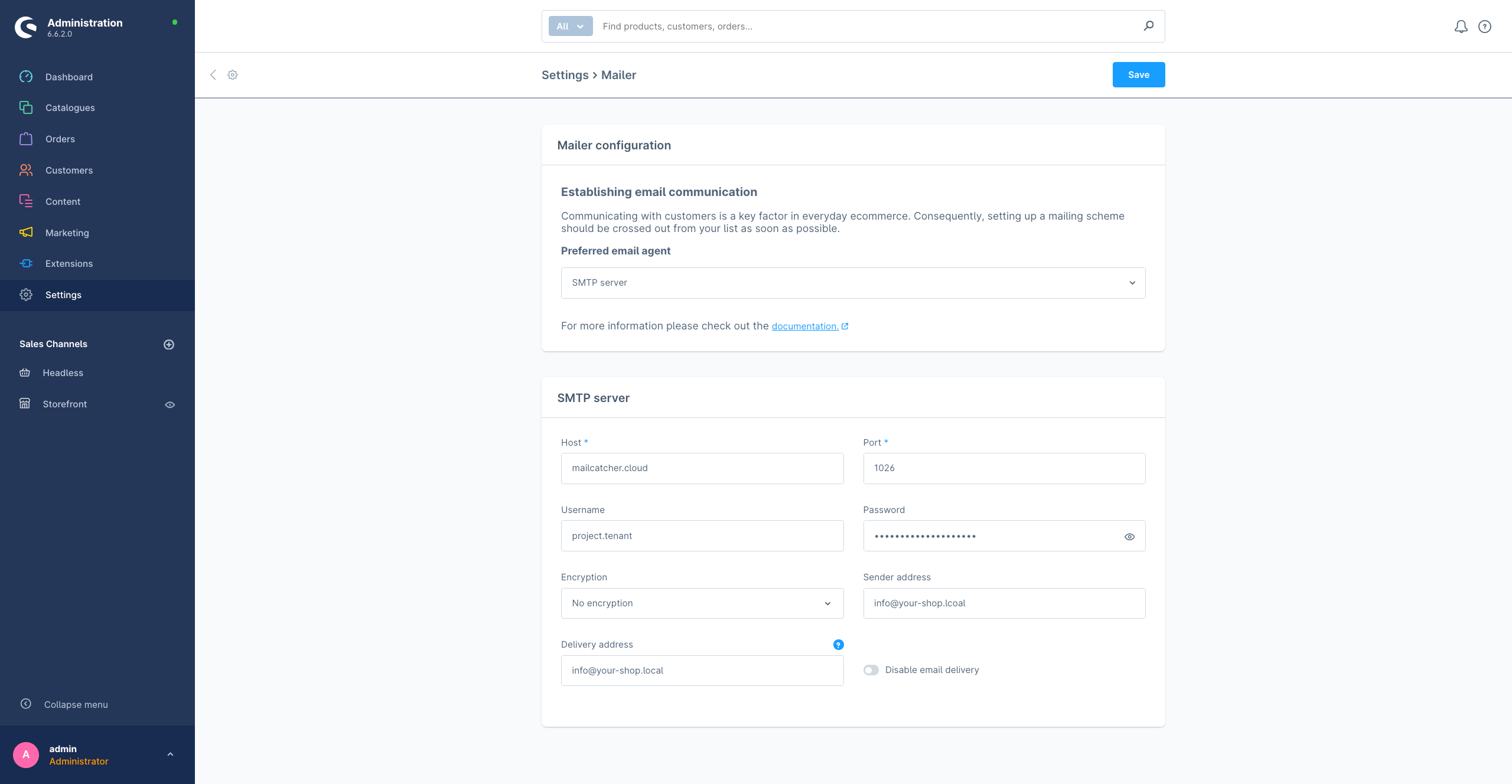Open the help icon in the header
Image resolution: width=1512 pixels, height=784 pixels.
pos(1485,26)
